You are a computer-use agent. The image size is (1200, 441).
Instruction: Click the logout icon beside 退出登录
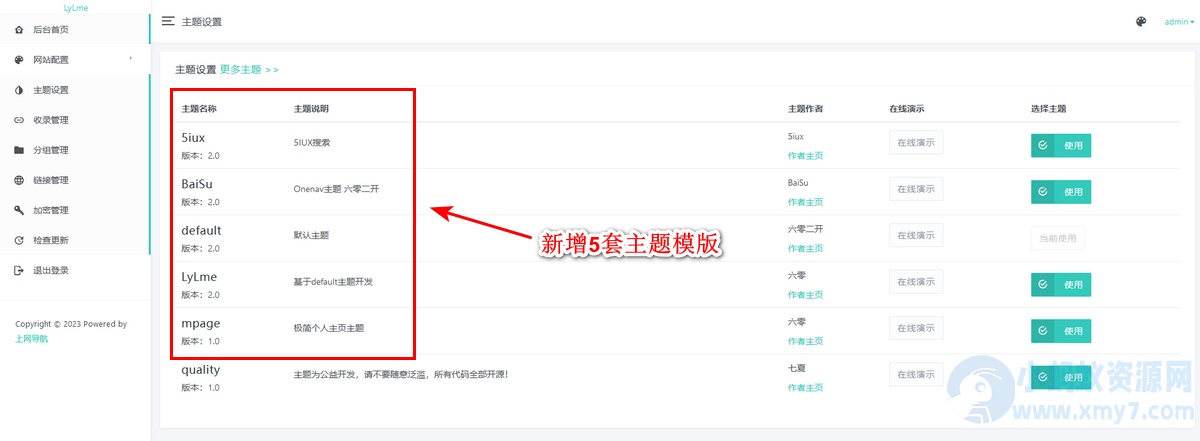[x=20, y=270]
